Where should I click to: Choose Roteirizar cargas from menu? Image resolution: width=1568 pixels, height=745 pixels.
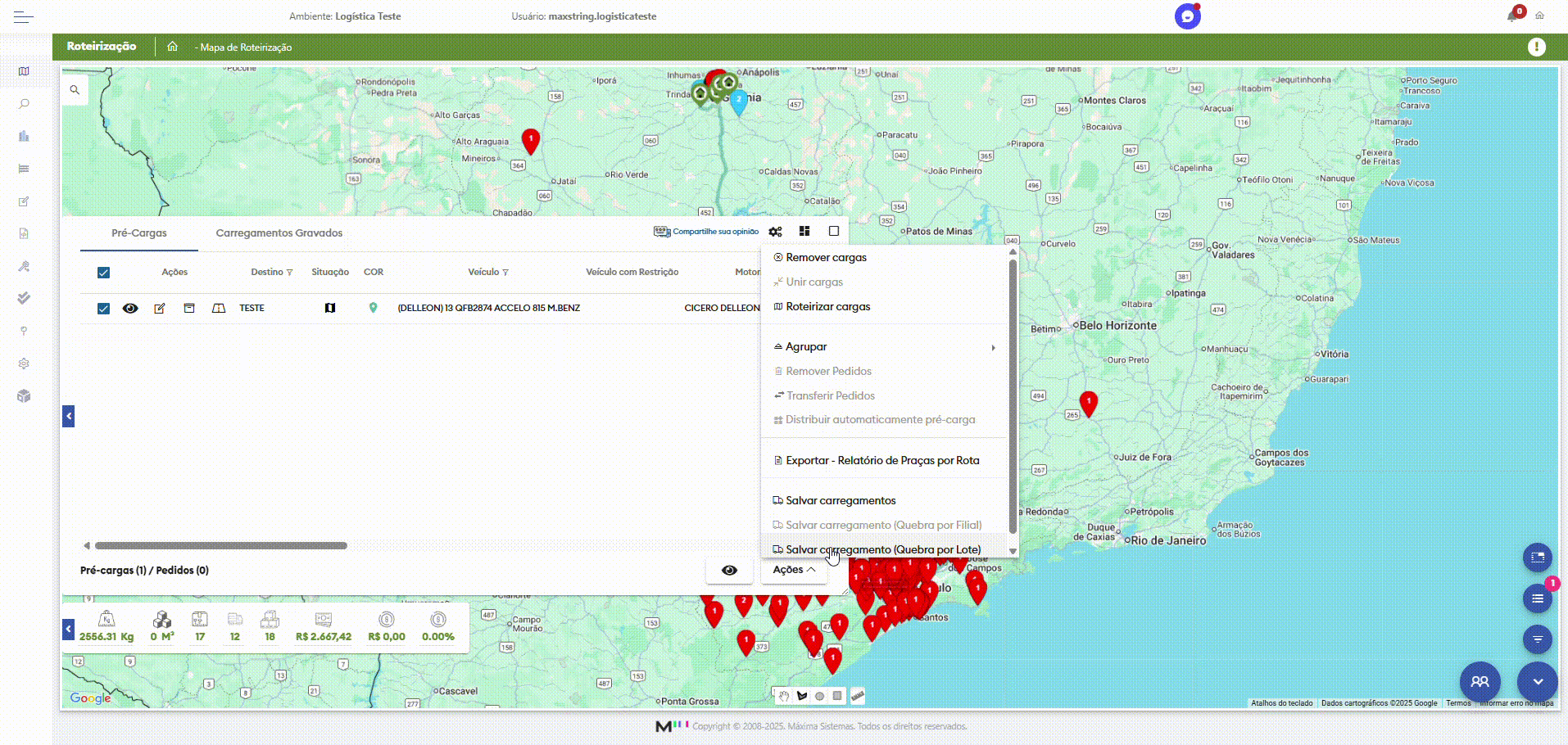click(x=827, y=307)
